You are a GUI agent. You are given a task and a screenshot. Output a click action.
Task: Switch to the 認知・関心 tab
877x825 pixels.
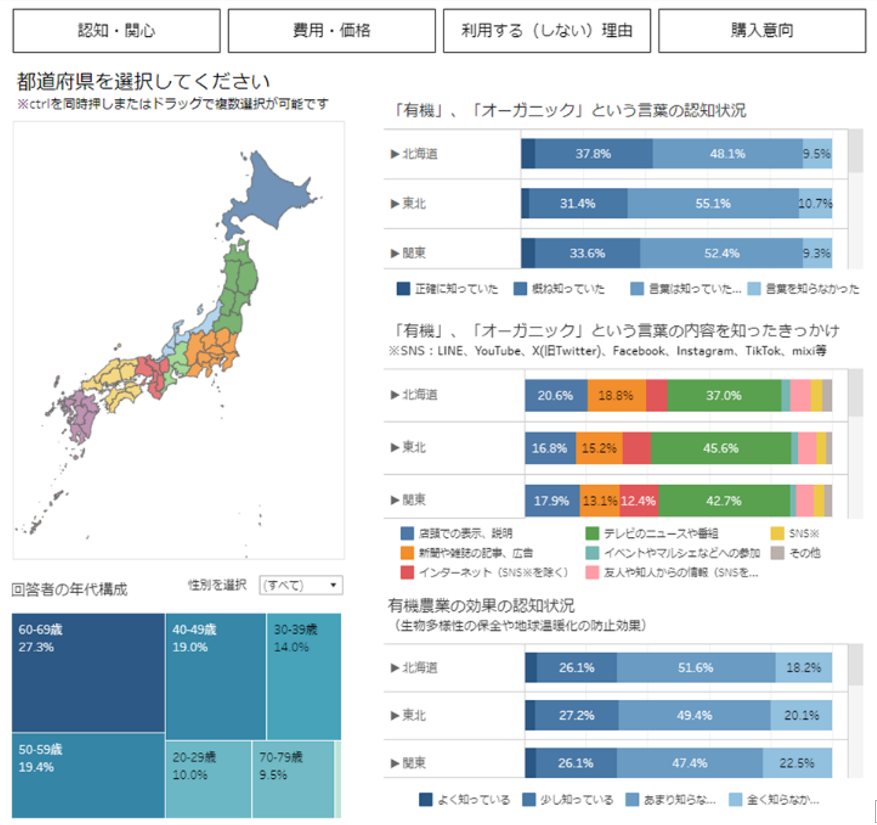pos(115,30)
